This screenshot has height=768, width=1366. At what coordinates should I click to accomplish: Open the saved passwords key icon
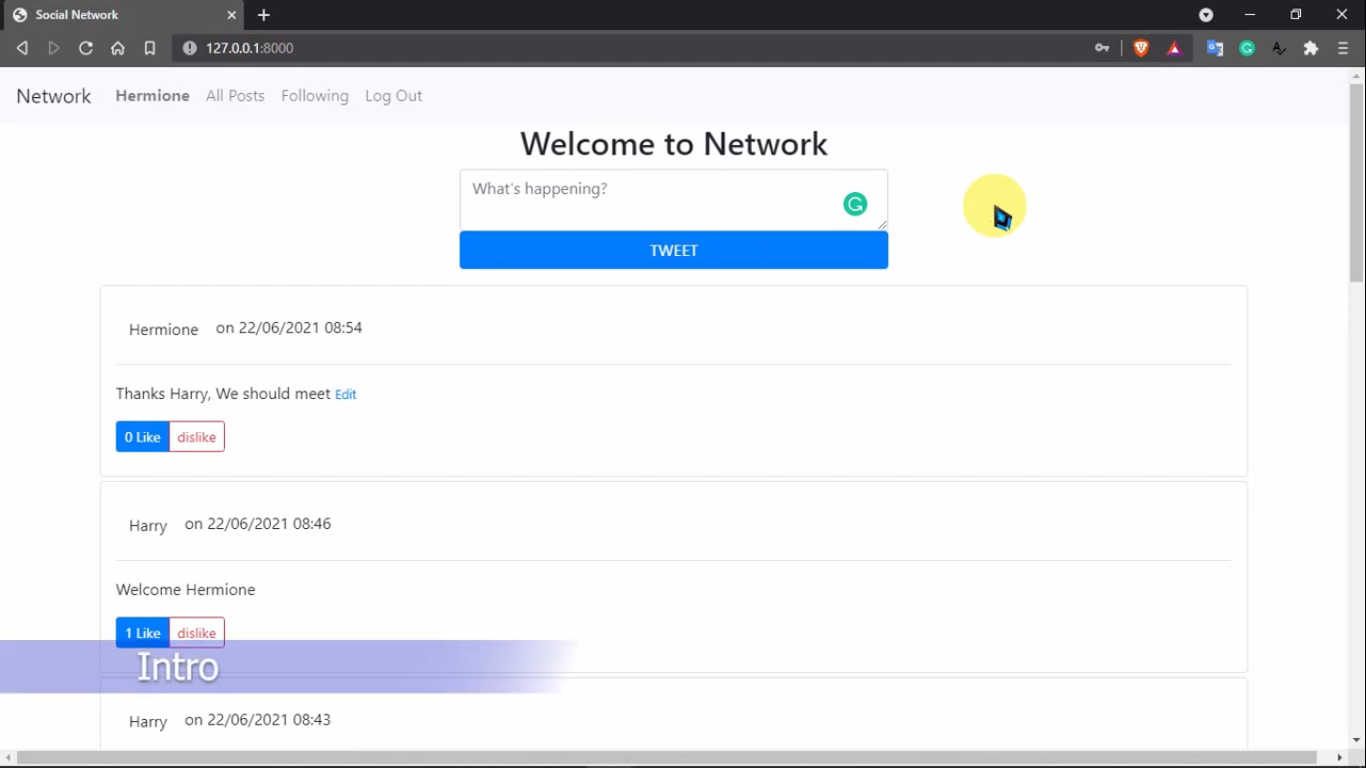pyautogui.click(x=1102, y=48)
